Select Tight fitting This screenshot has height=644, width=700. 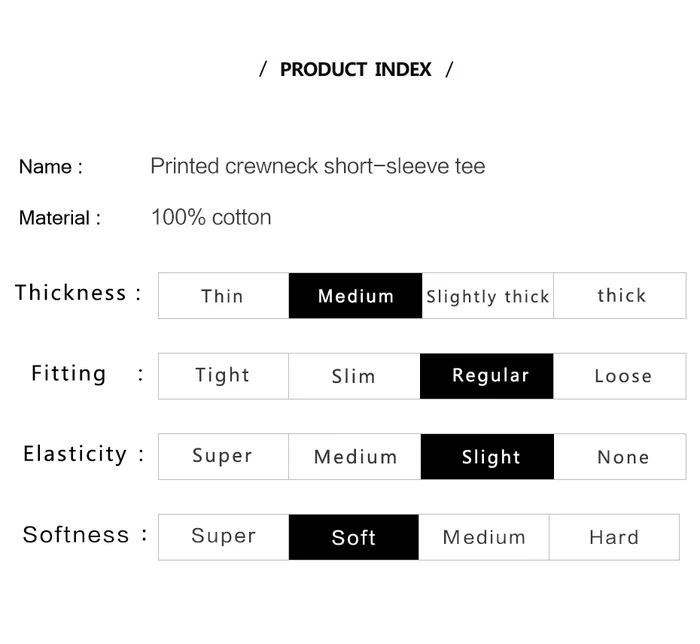coord(223,376)
